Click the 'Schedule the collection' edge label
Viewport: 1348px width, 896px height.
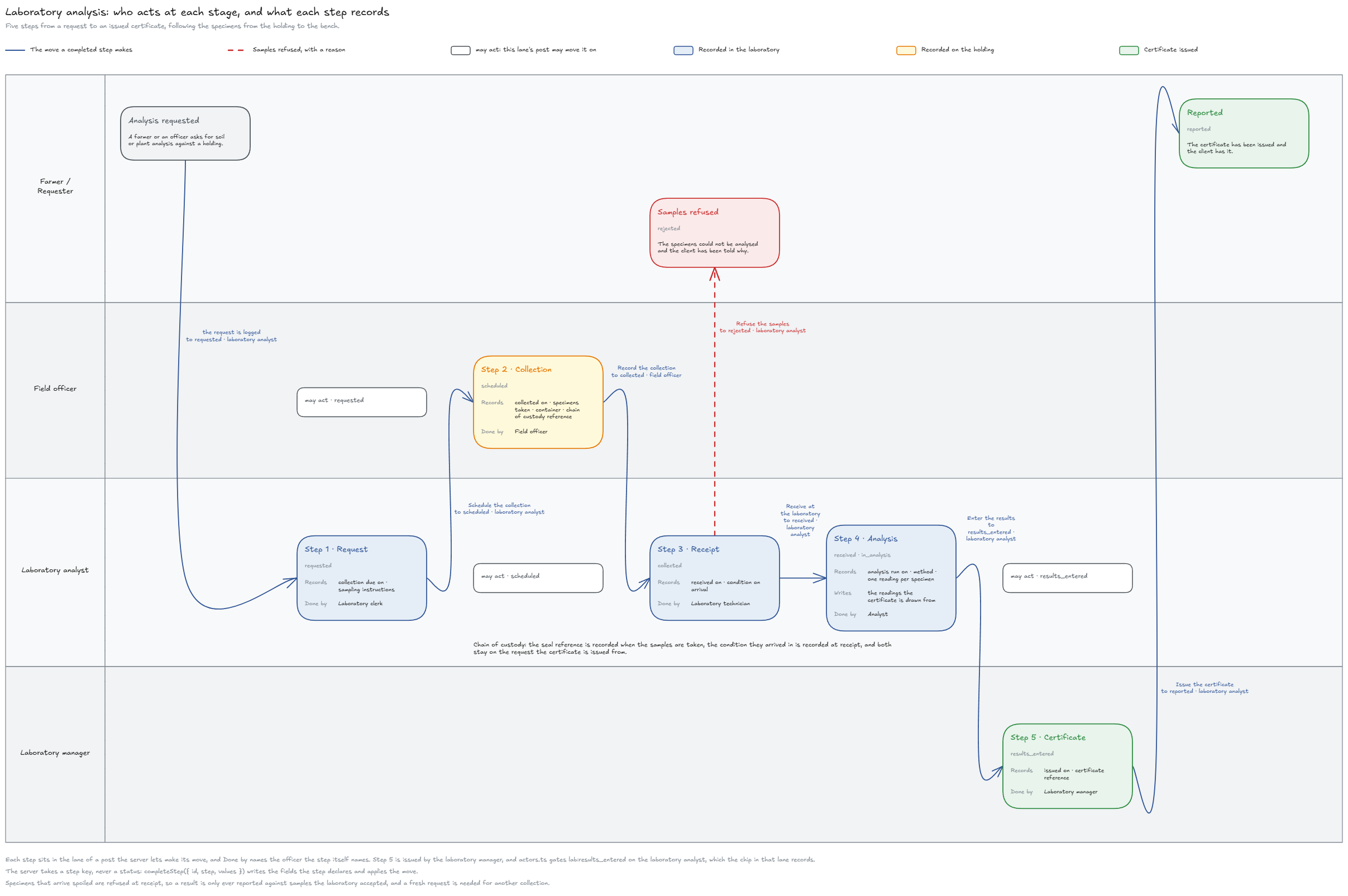pyautogui.click(x=499, y=509)
